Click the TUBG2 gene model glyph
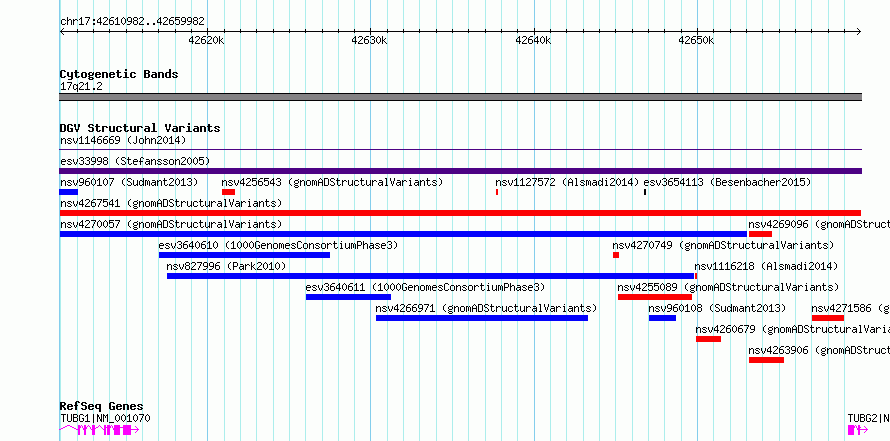The height and width of the screenshot is (441, 890). (x=858, y=430)
